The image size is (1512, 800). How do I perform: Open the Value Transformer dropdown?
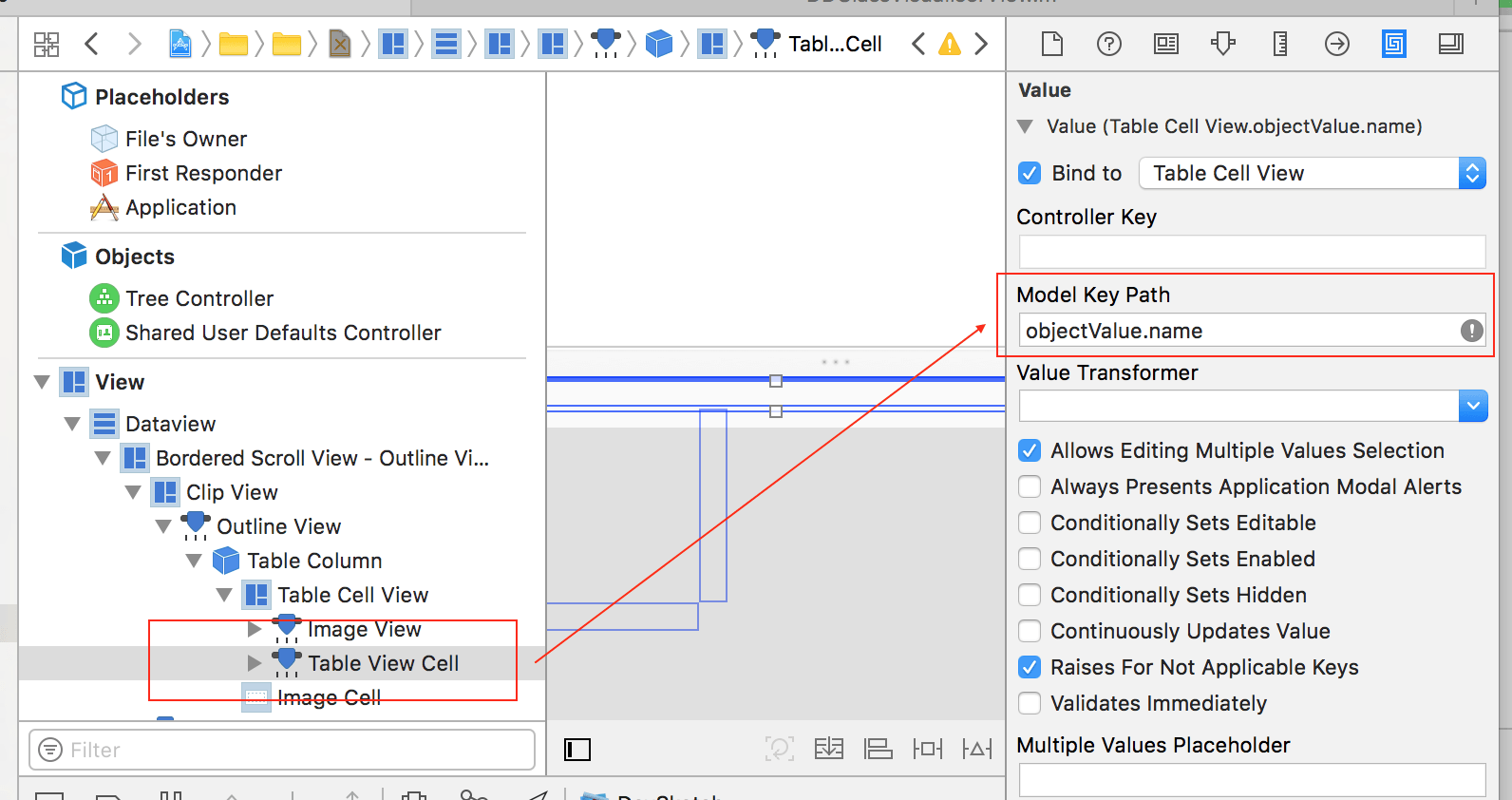pyautogui.click(x=1472, y=406)
